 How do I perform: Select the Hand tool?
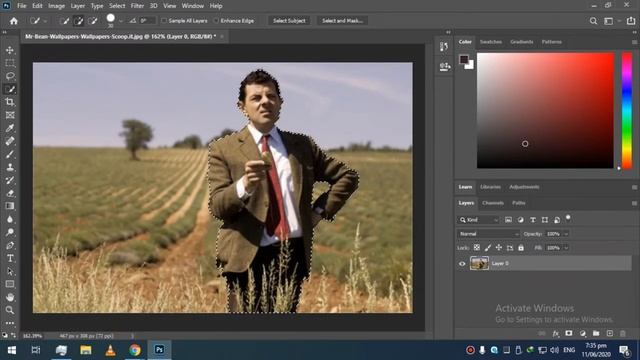[x=10, y=297]
